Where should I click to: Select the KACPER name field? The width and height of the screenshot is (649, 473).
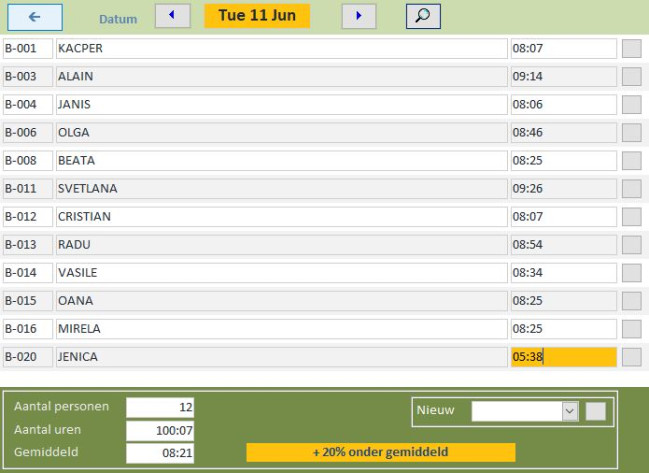point(281,48)
